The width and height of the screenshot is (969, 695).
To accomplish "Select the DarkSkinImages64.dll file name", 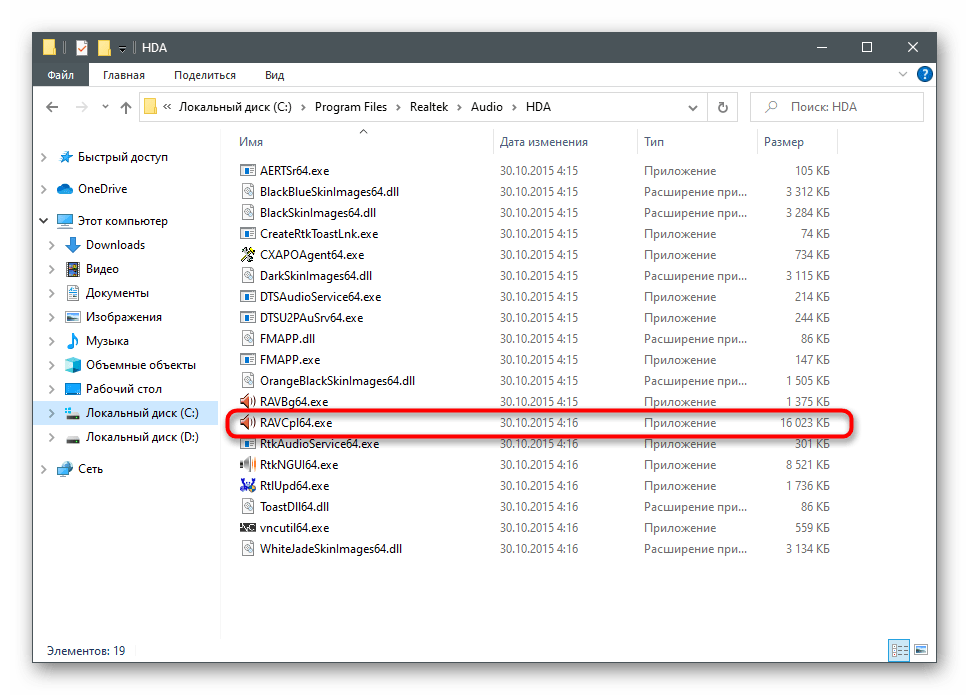I will [316, 276].
